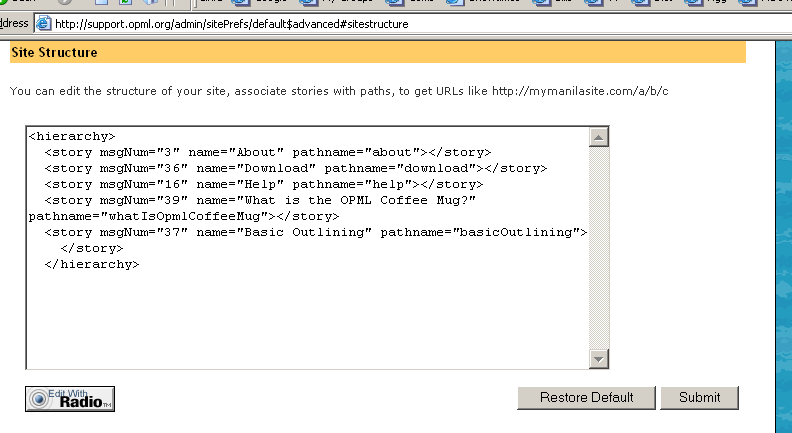Place cursor on the Download story line
792x433 pixels.
point(295,168)
